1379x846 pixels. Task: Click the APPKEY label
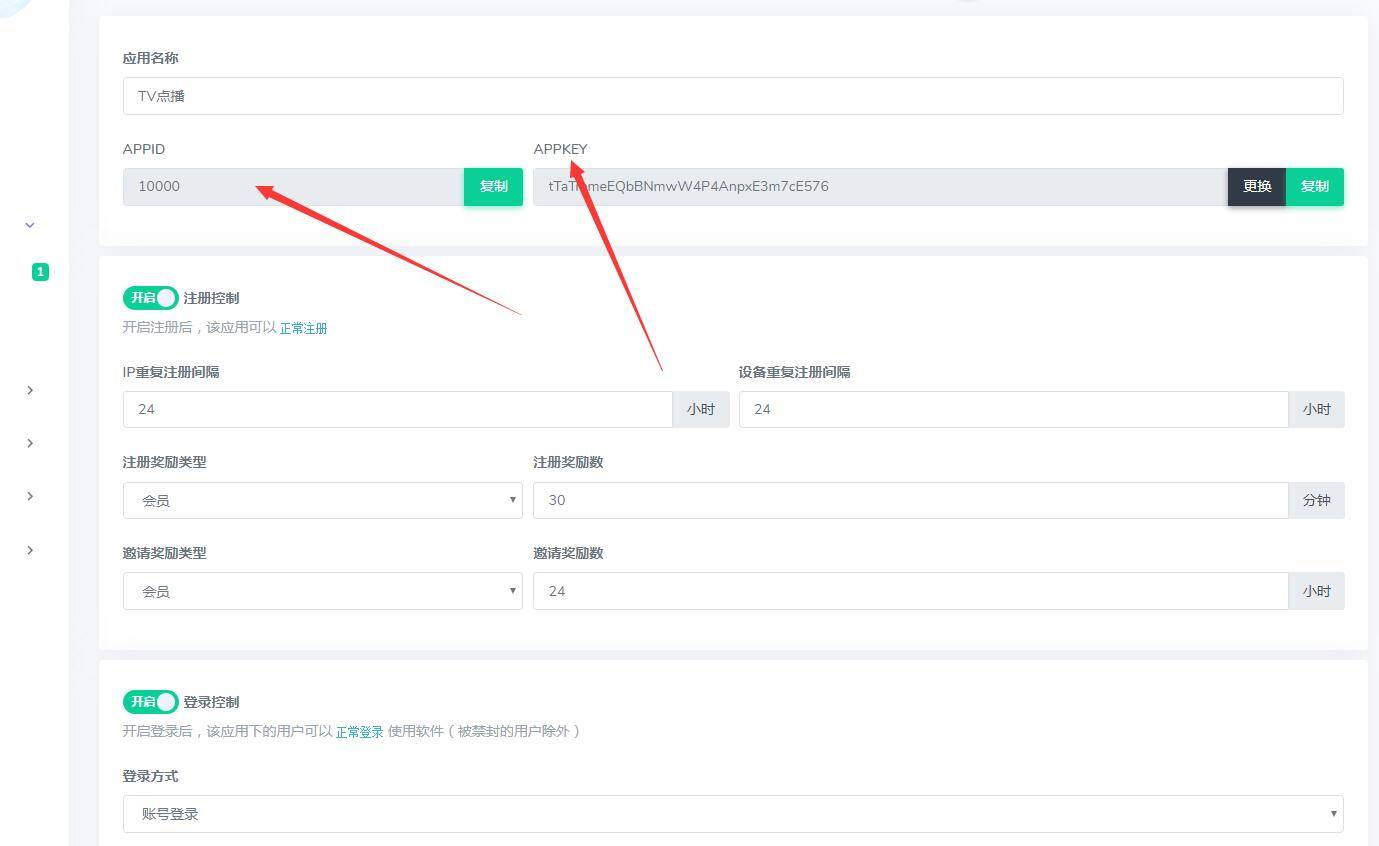click(560, 149)
